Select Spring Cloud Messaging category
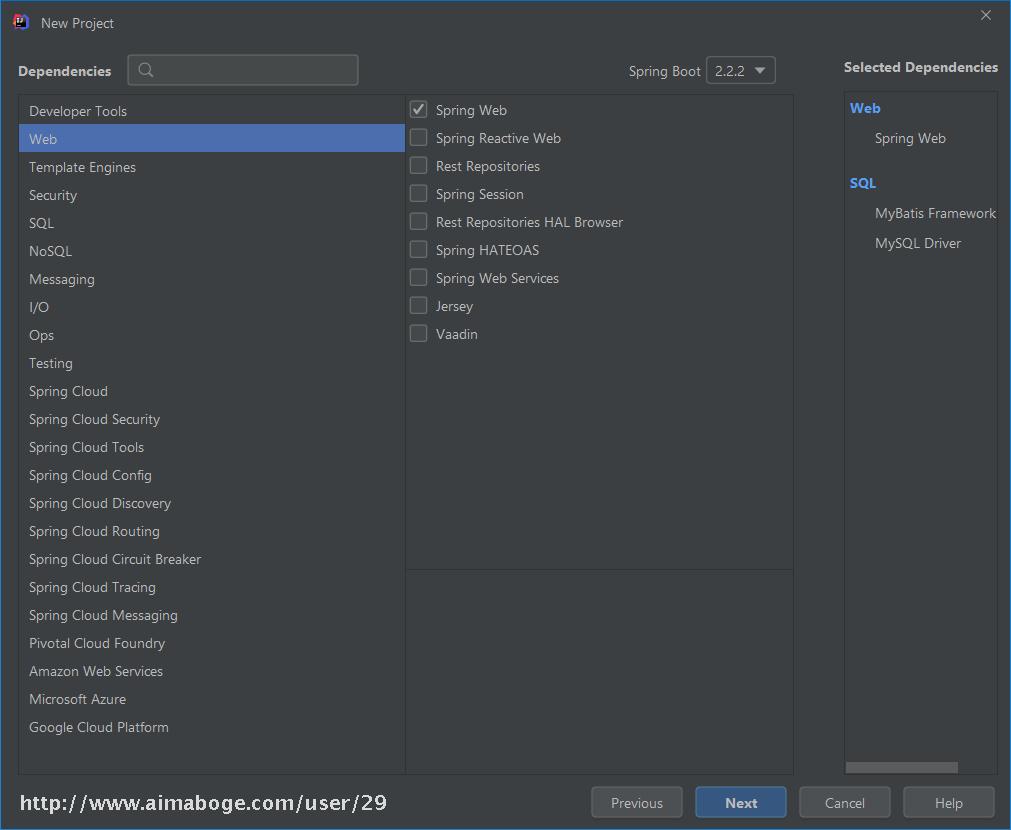Image resolution: width=1011 pixels, height=830 pixels. point(211,615)
